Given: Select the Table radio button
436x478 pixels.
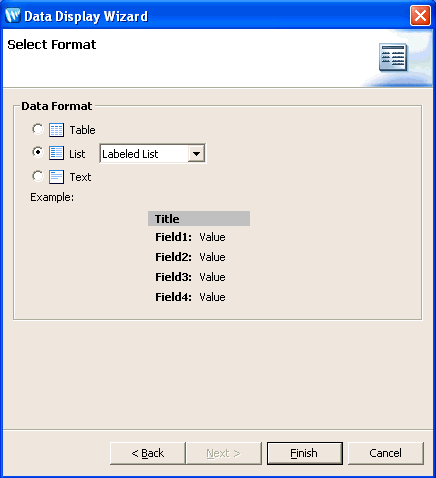Looking at the screenshot, I should 38,129.
